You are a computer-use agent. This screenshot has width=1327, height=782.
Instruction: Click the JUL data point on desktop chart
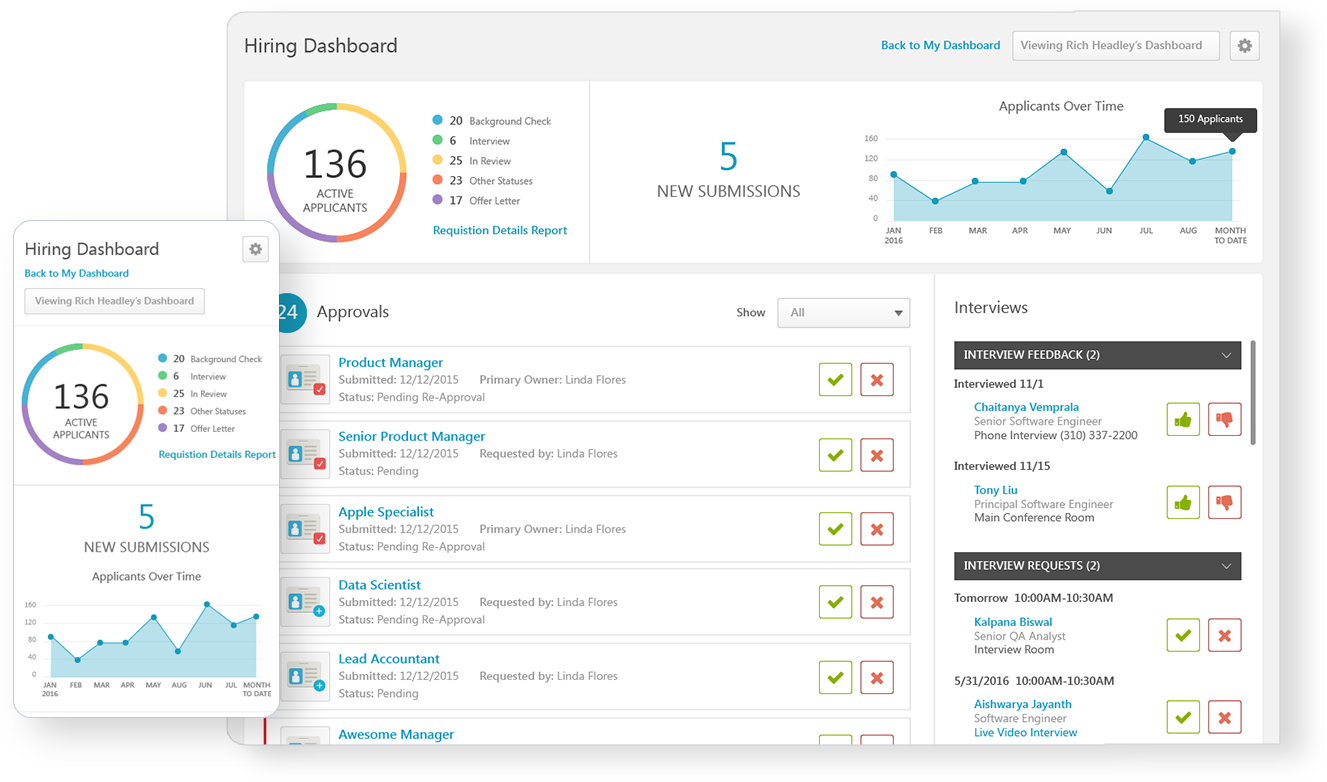tap(1146, 137)
